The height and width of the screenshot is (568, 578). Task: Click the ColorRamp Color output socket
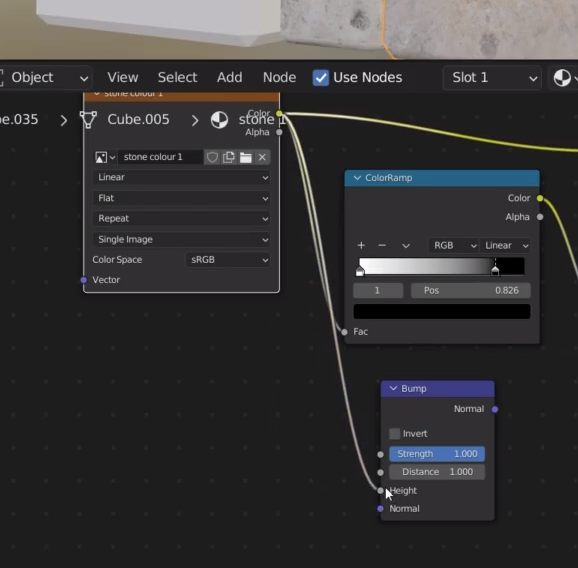pos(540,198)
